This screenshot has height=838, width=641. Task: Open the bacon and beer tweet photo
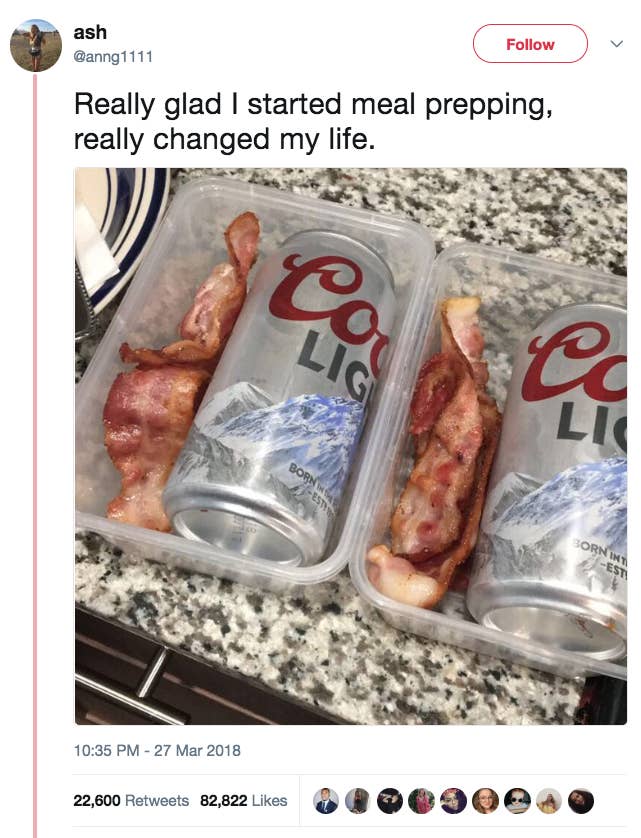[x=351, y=446]
